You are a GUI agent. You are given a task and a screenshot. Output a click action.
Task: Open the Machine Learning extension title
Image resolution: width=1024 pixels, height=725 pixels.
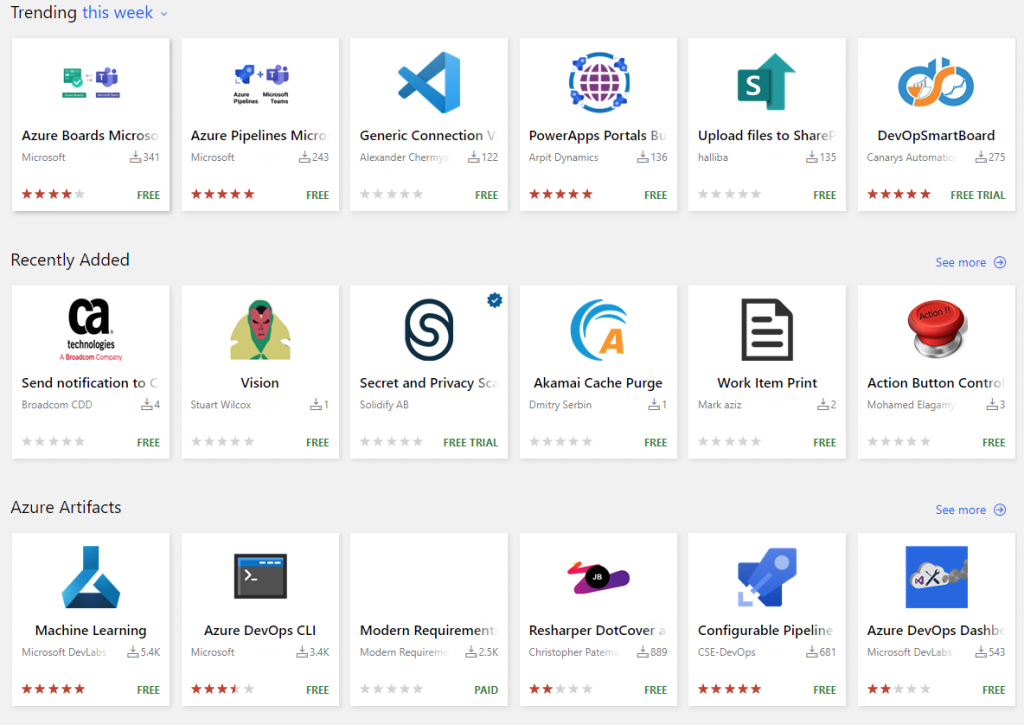pyautogui.click(x=91, y=631)
